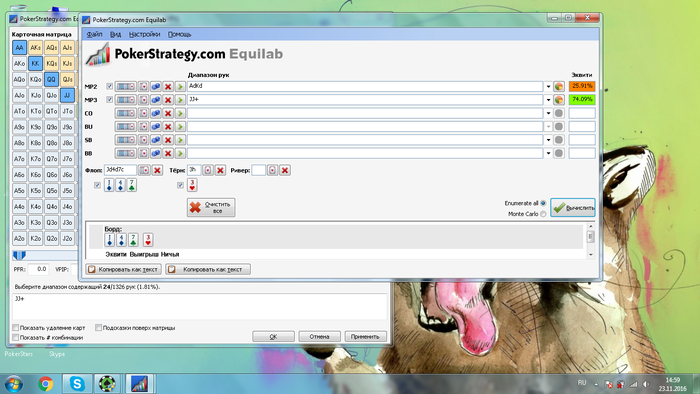700x394 pixels.
Task: Open the range matrix selector for MP2
Action: pos(125,87)
